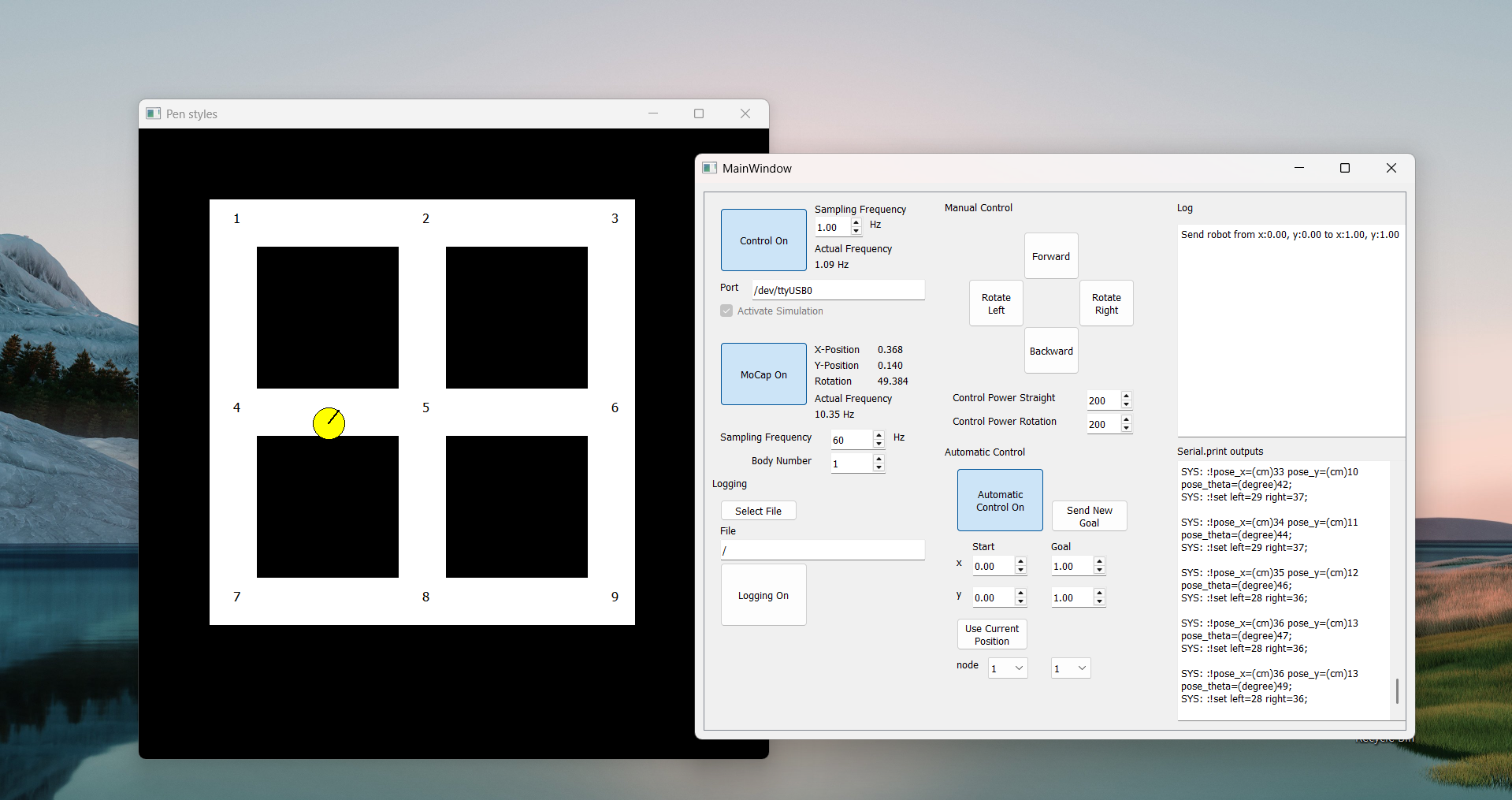The width and height of the screenshot is (1512, 800).
Task: Click the MainWindow title bar icon
Action: tap(709, 168)
